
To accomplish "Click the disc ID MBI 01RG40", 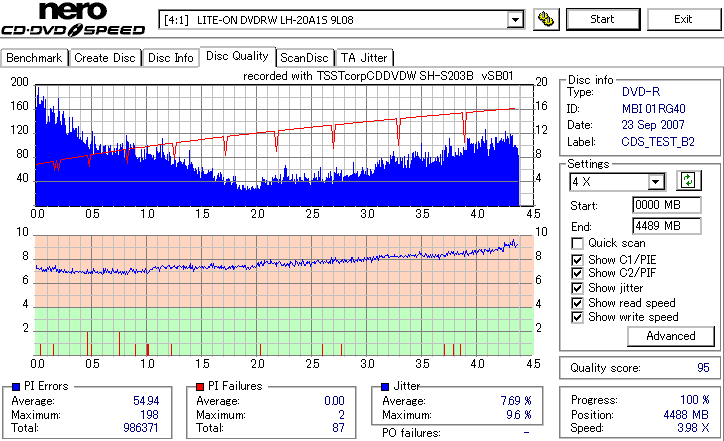I will click(x=653, y=109).
